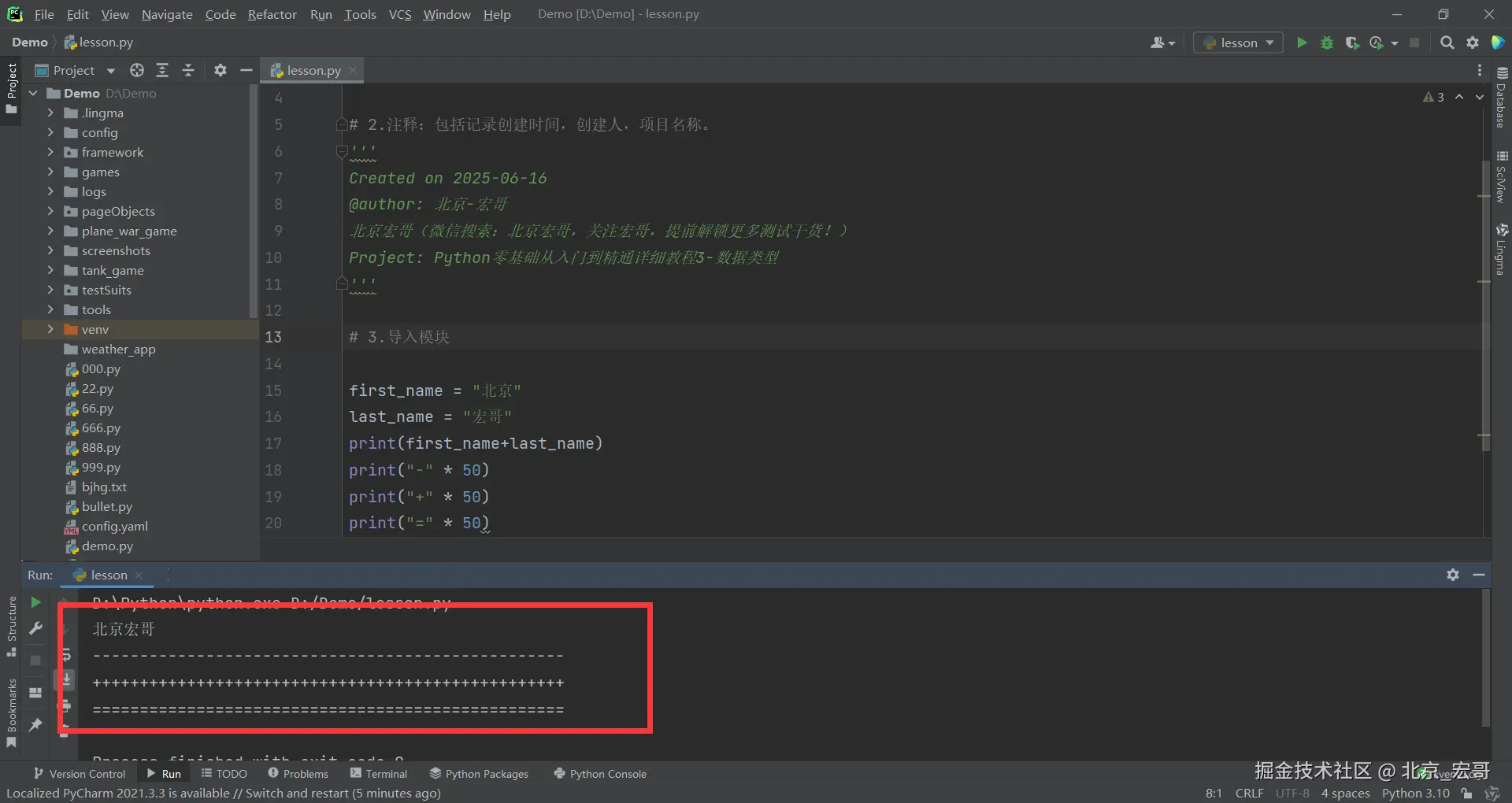Open the Navigate menu
Viewport: 1512px width, 803px height.
(167, 14)
